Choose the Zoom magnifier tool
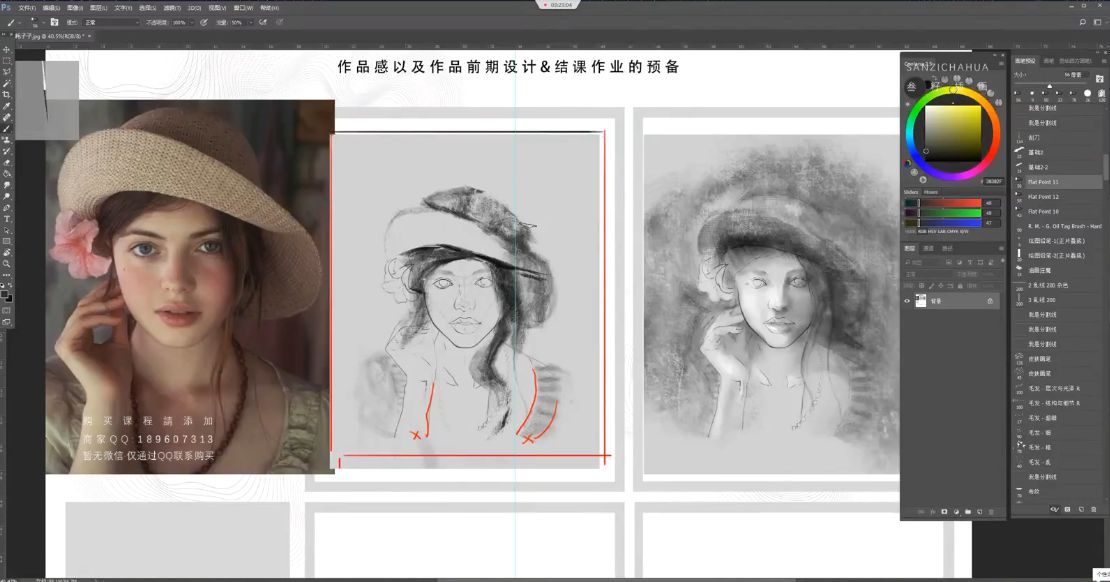The height and width of the screenshot is (582, 1110). pyautogui.click(x=6, y=264)
